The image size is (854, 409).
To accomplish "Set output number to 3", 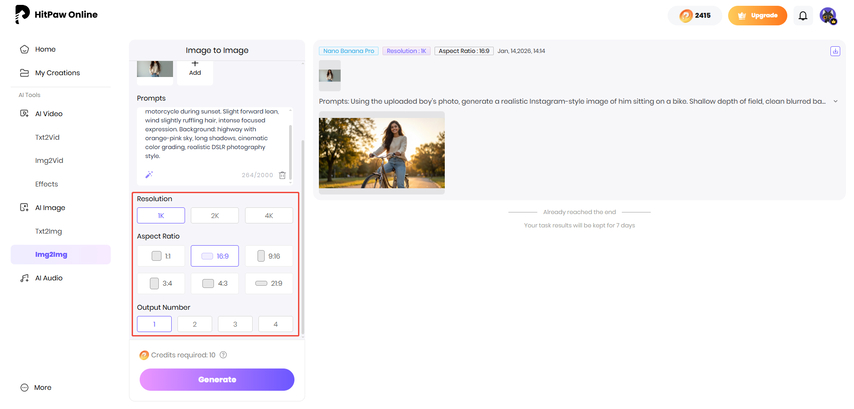I will point(235,324).
